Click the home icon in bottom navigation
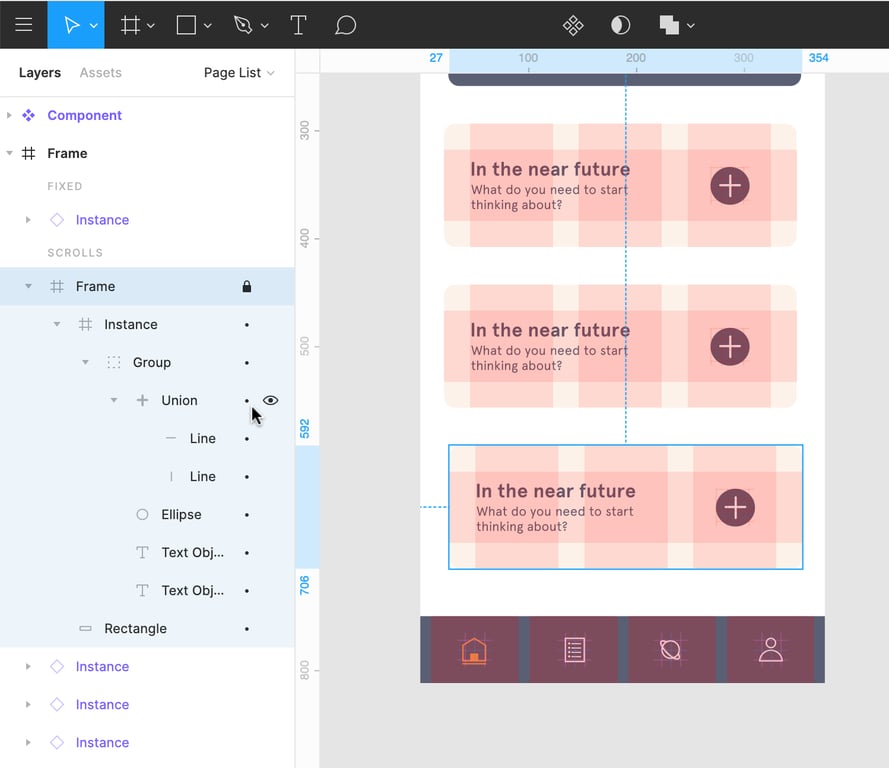This screenshot has width=889, height=768. click(x=474, y=650)
